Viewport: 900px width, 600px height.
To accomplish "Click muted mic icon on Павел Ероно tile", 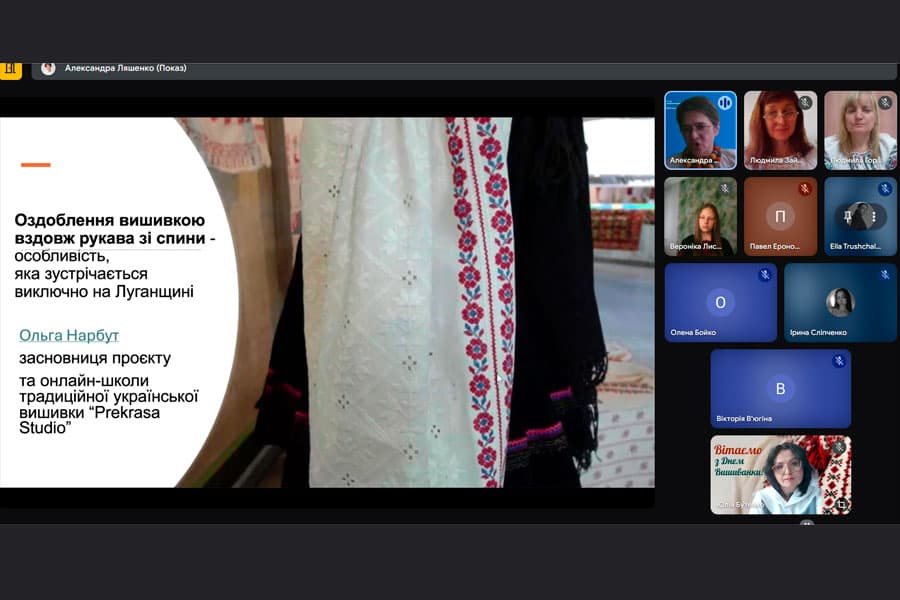I will click(805, 188).
